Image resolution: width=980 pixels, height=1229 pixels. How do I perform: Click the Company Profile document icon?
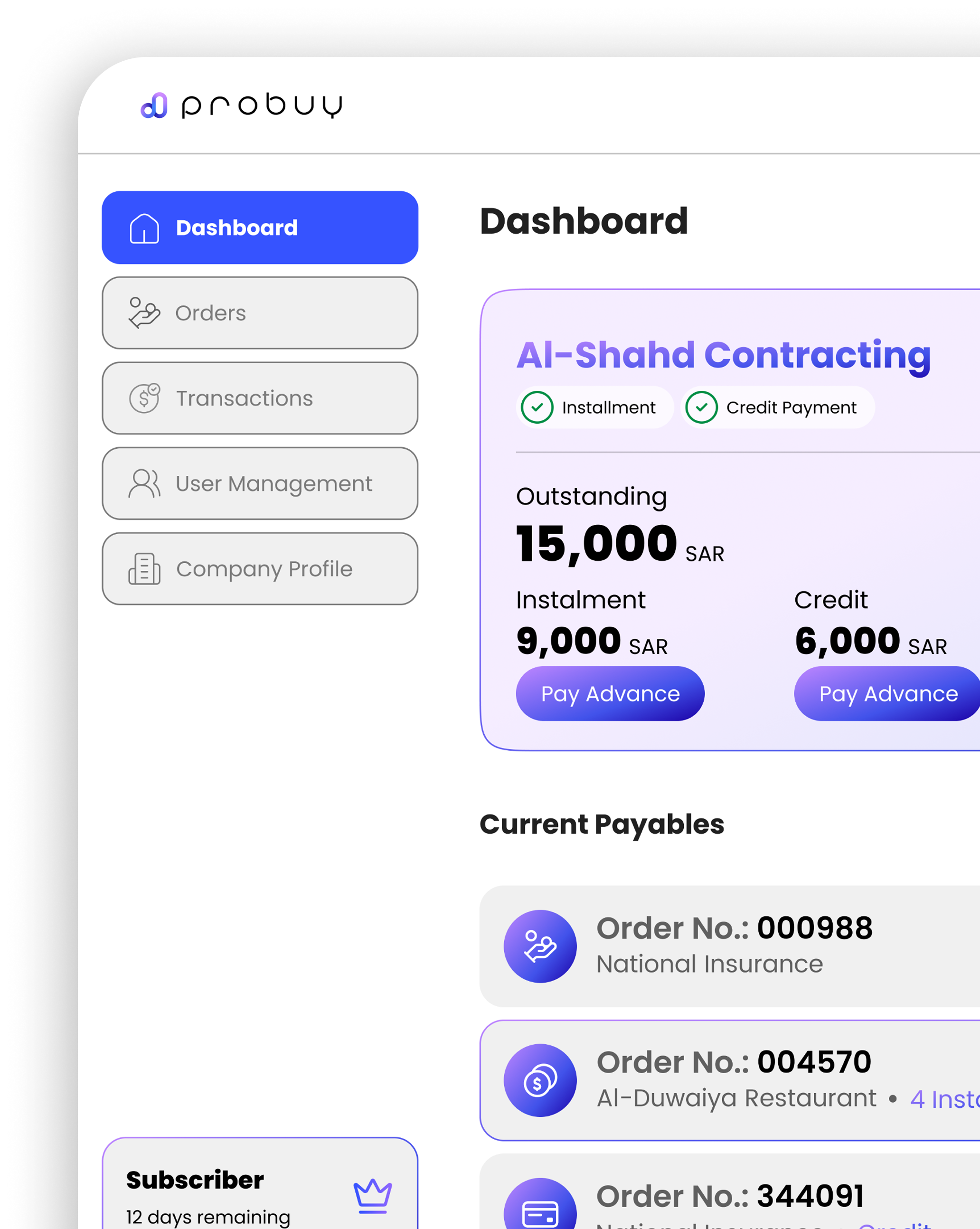pos(143,568)
